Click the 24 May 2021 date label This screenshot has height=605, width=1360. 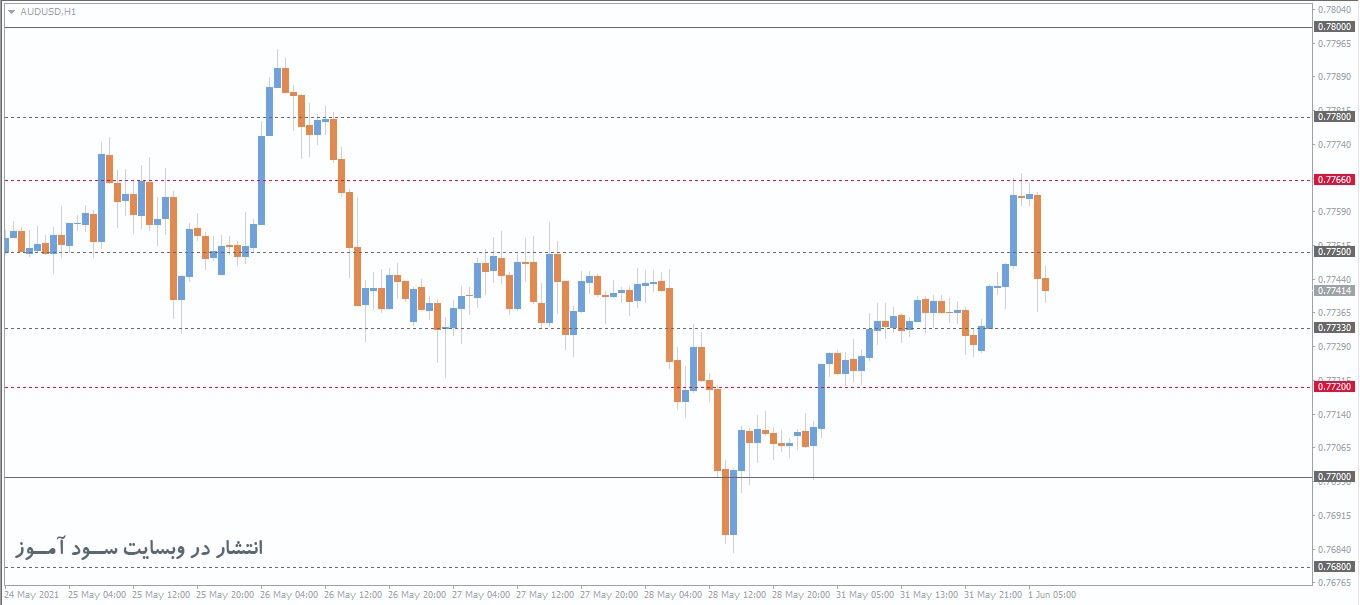pyautogui.click(x=31, y=594)
